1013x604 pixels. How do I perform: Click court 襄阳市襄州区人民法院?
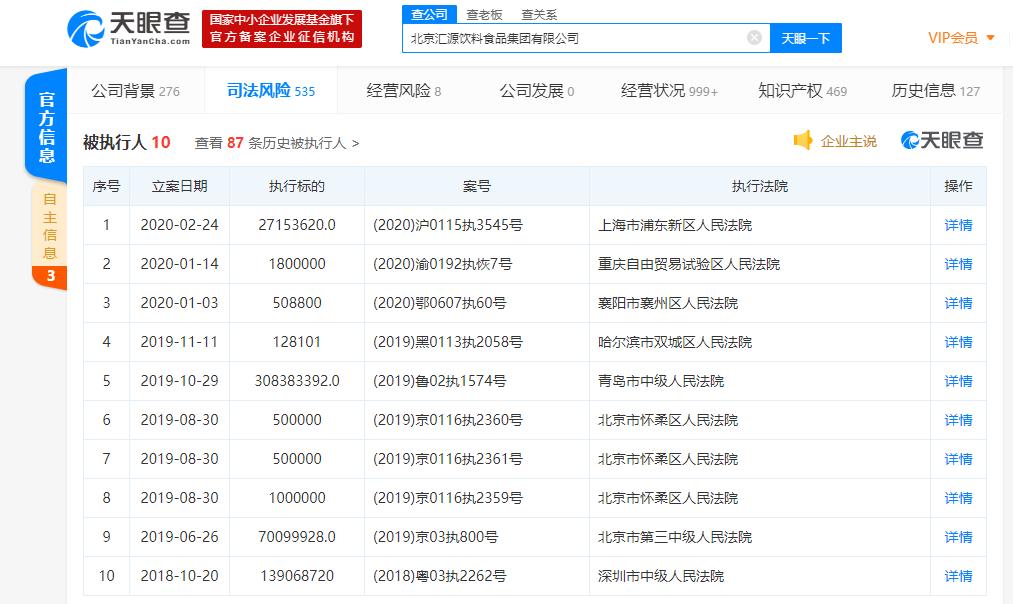[667, 303]
